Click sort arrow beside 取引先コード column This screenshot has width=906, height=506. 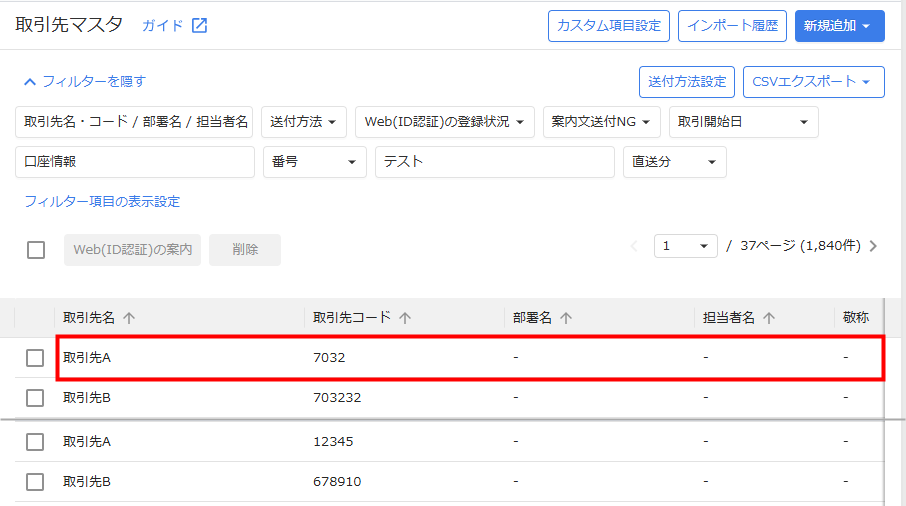tap(405, 318)
